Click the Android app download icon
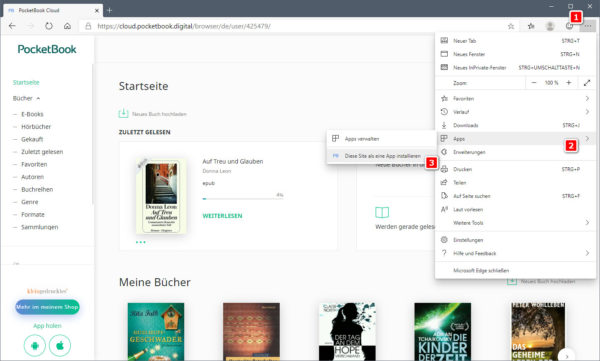Image resolution: width=600 pixels, height=361 pixels. point(35,345)
